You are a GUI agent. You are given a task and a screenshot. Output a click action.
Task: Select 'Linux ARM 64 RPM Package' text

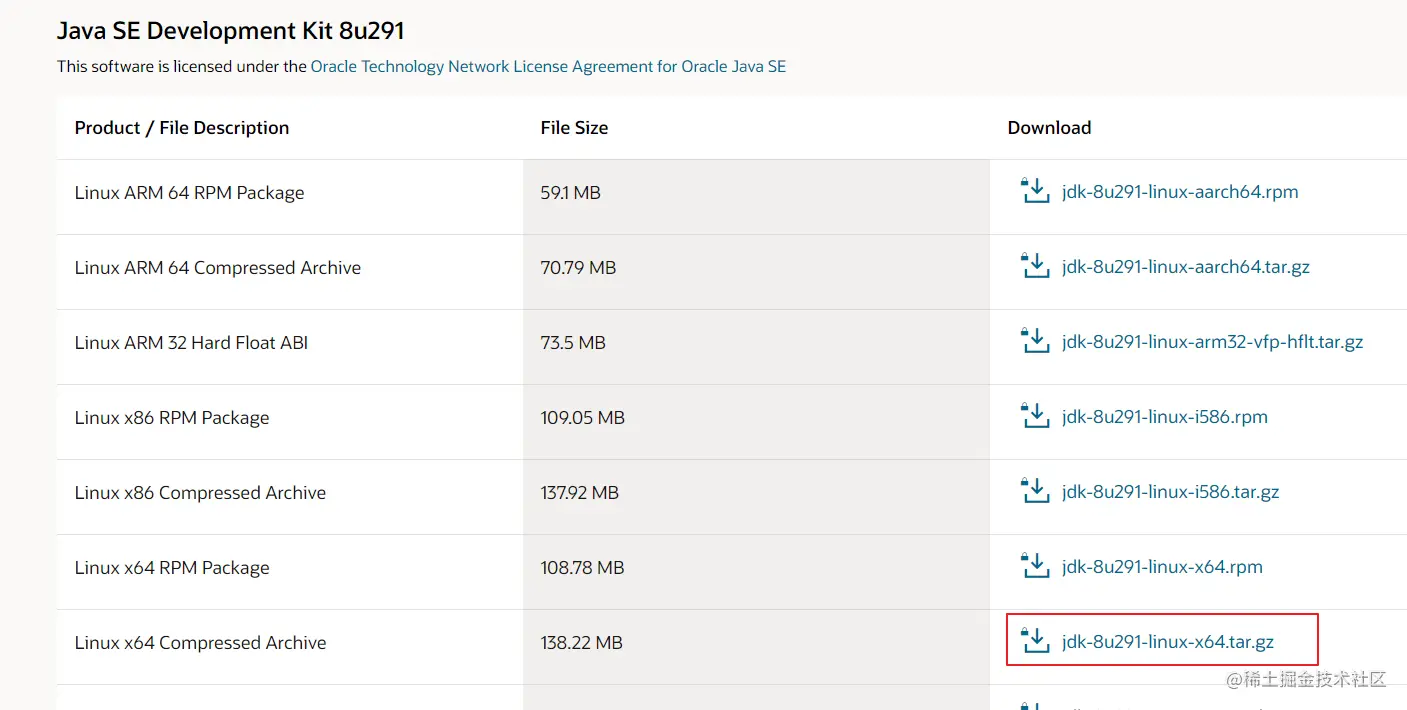189,193
